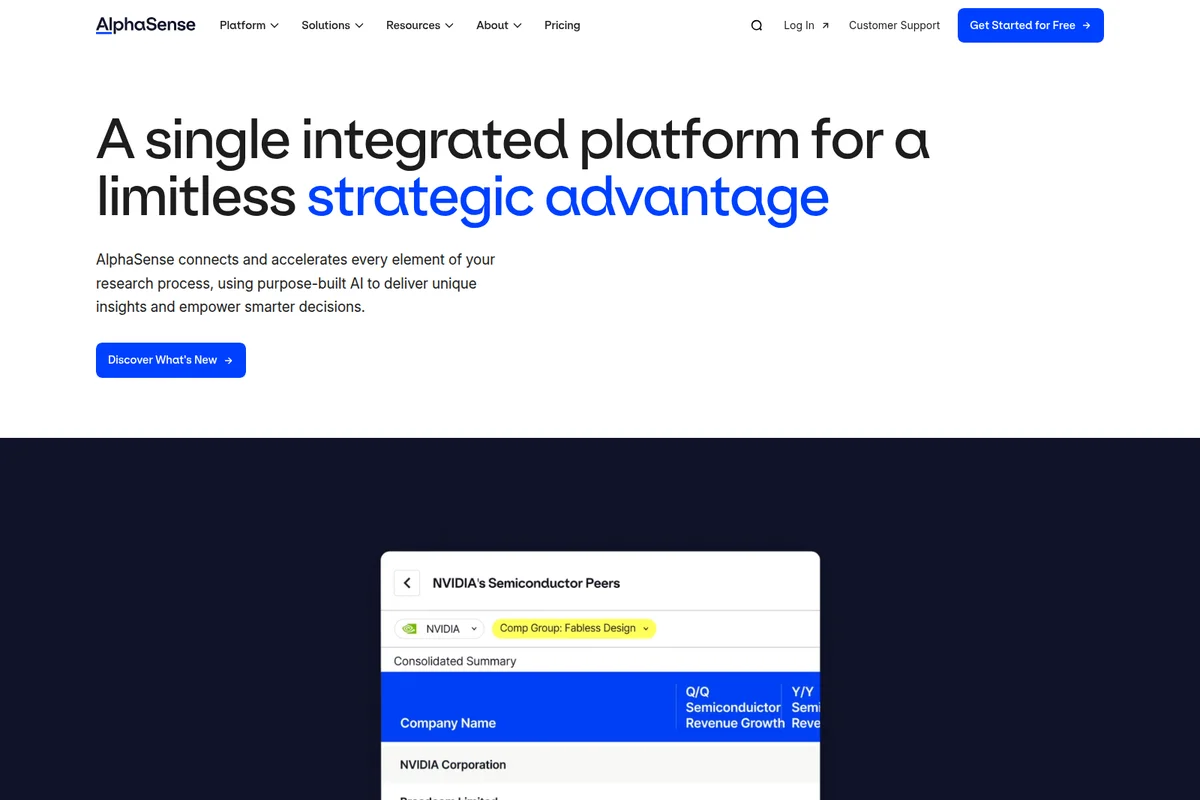This screenshot has width=1200, height=800.
Task: Open the Comp Group: Fabless Design dropdown
Action: (x=574, y=628)
